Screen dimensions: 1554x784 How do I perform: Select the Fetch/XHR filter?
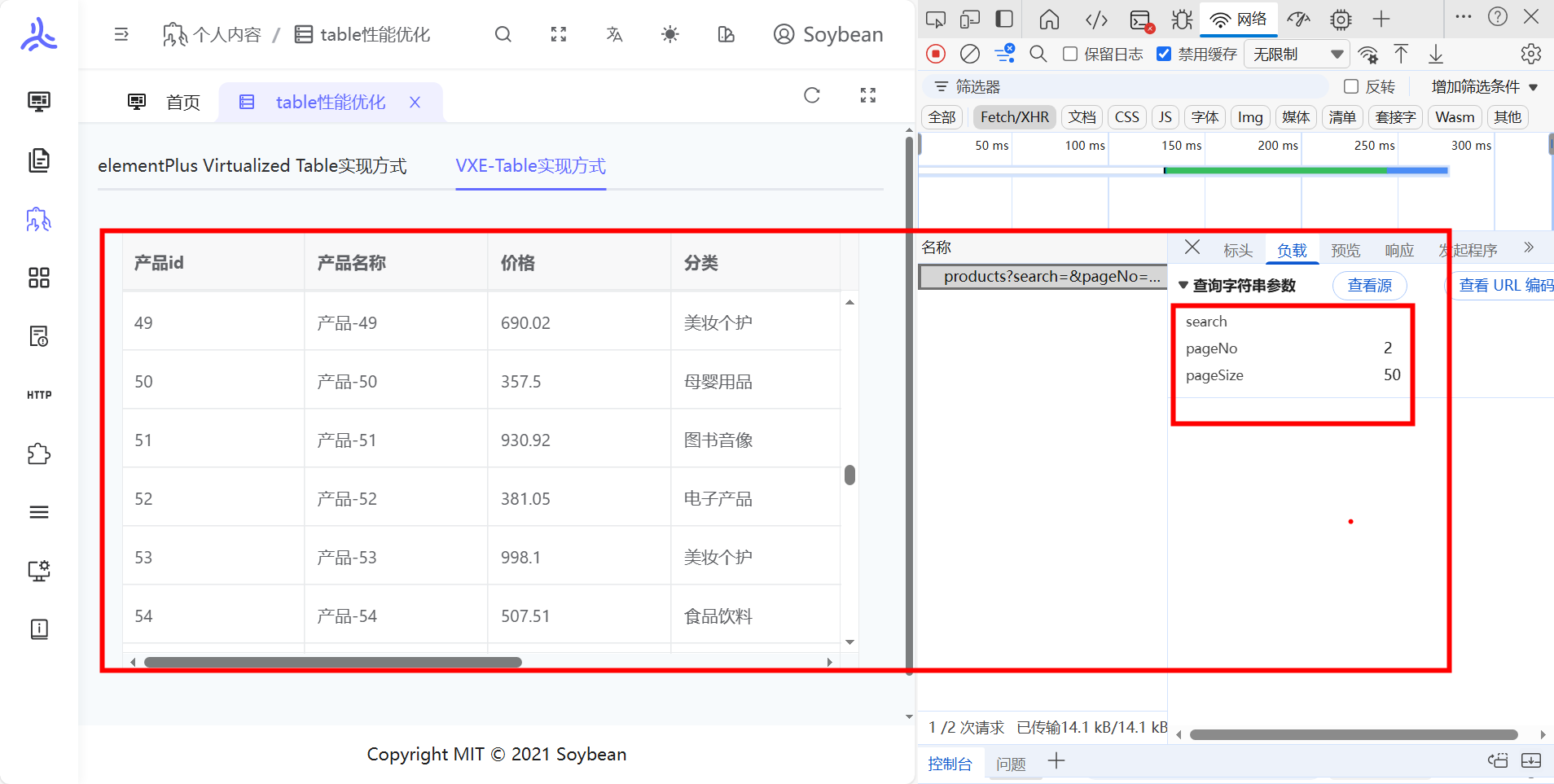pyautogui.click(x=1014, y=116)
